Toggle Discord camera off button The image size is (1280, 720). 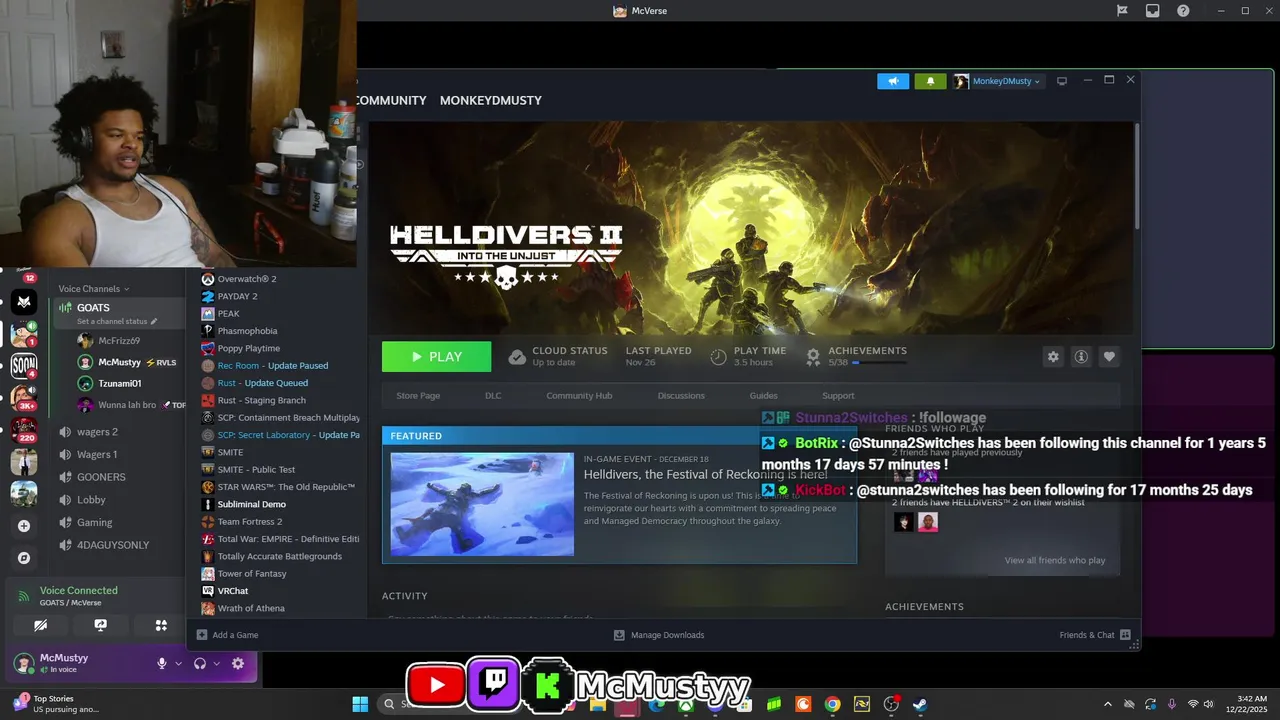click(40, 625)
